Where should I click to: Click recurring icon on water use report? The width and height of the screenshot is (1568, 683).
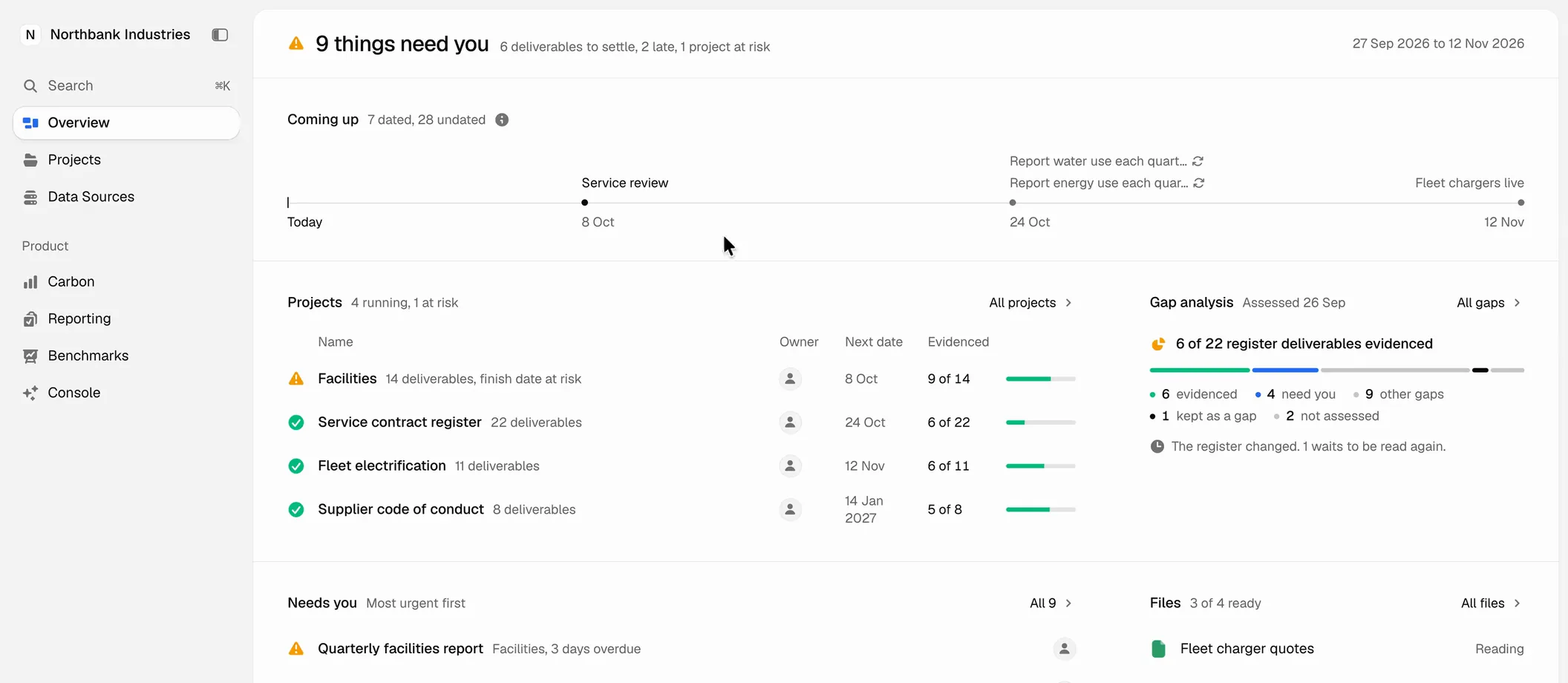click(x=1198, y=161)
